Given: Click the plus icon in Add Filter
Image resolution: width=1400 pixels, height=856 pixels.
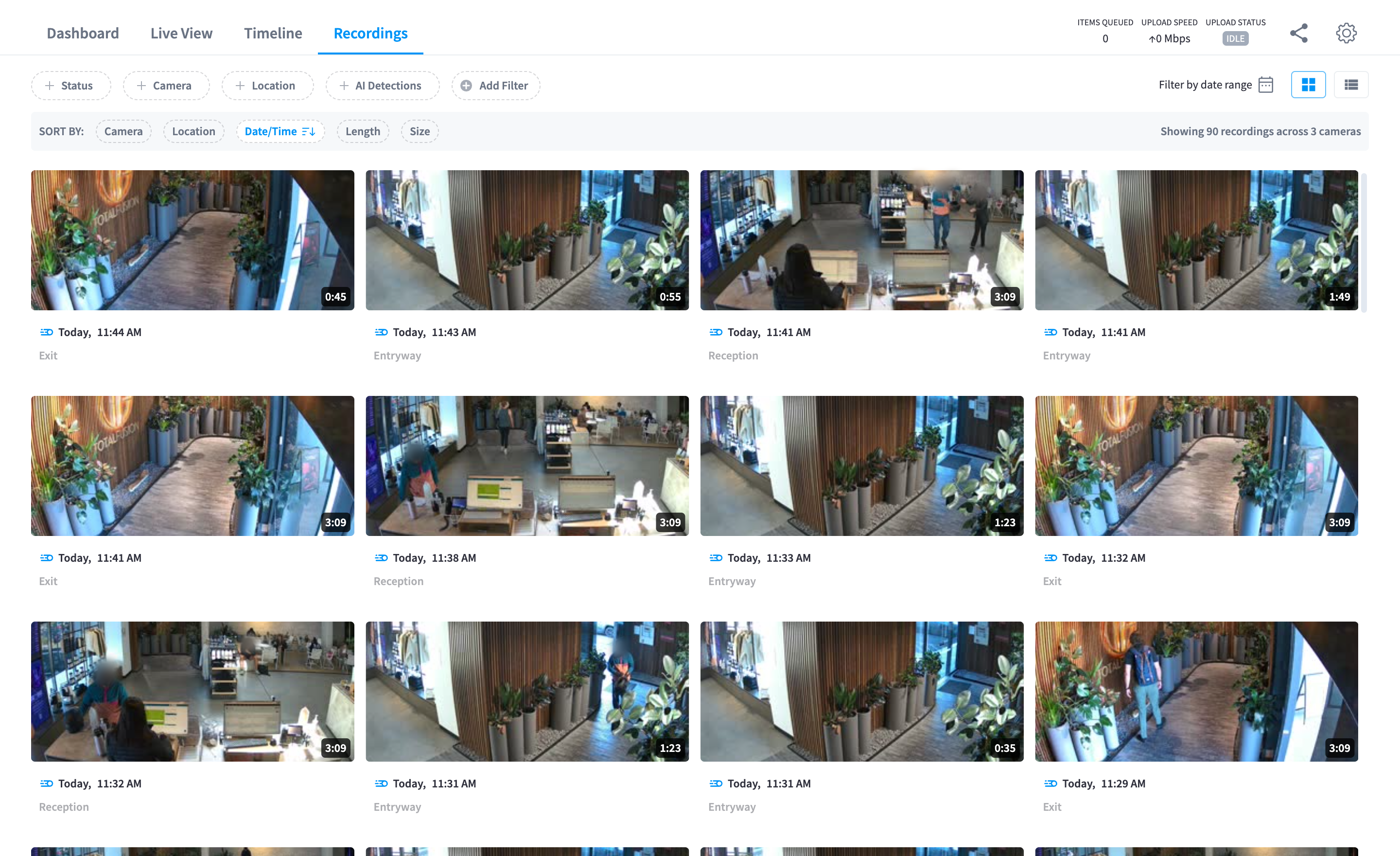Looking at the screenshot, I should click(466, 85).
